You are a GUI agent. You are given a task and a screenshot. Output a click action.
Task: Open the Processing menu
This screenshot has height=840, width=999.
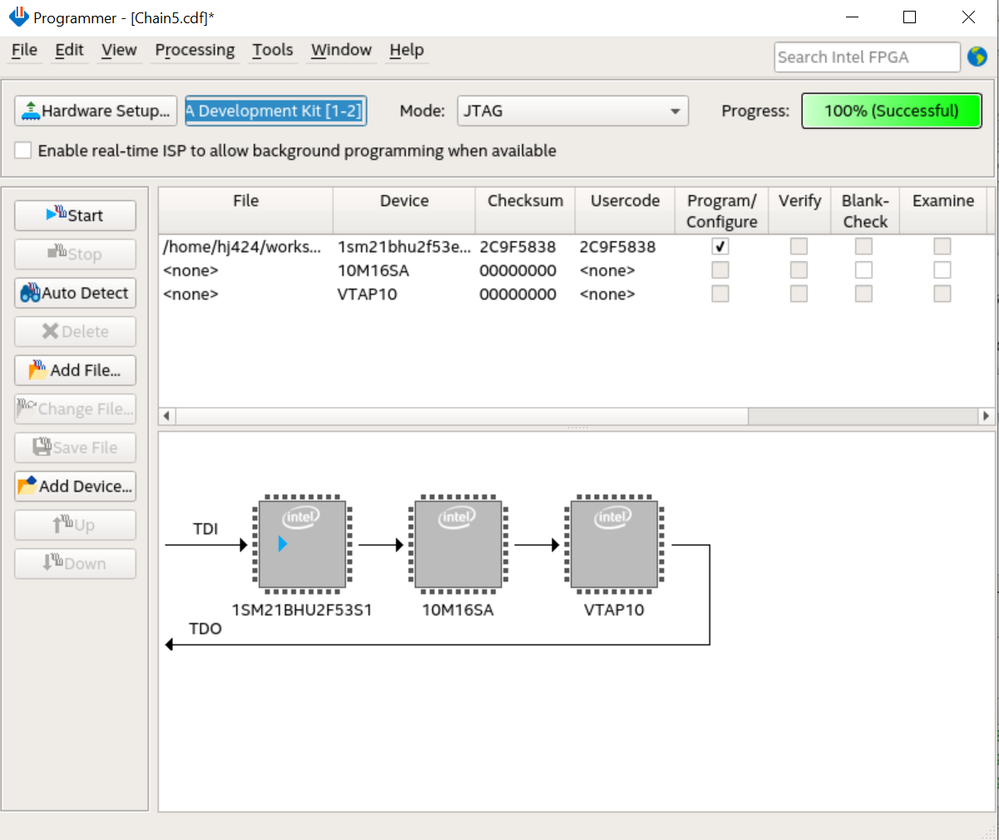click(x=194, y=50)
